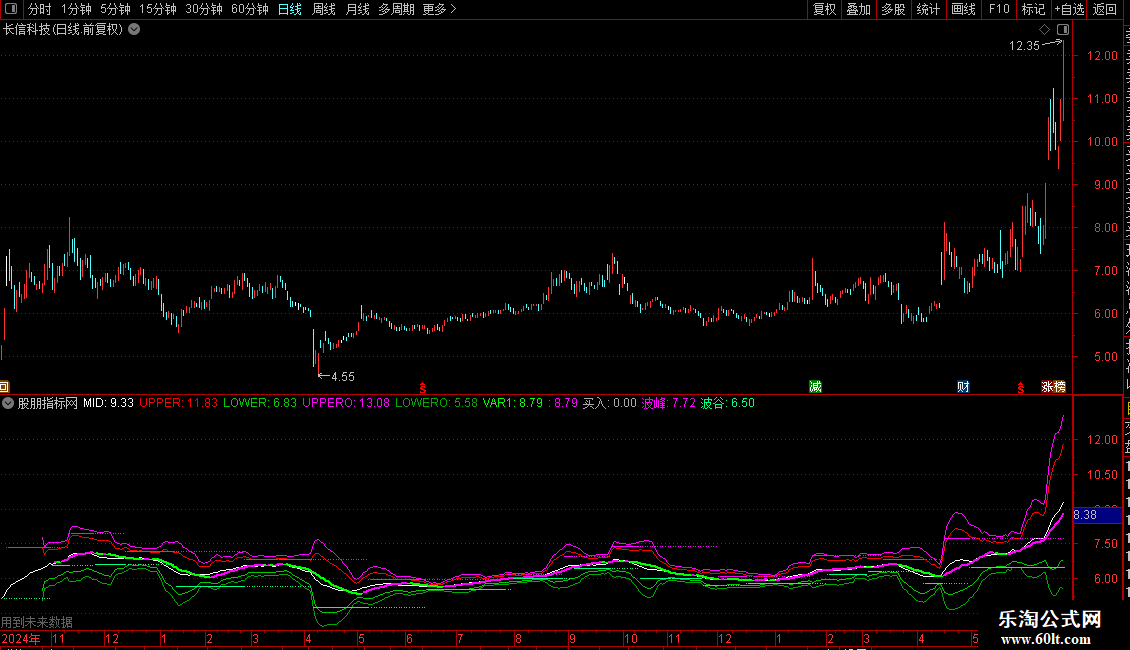The height and width of the screenshot is (650, 1130).
Task: Click the 波峰: 7.72 value
Action: [x=669, y=404]
